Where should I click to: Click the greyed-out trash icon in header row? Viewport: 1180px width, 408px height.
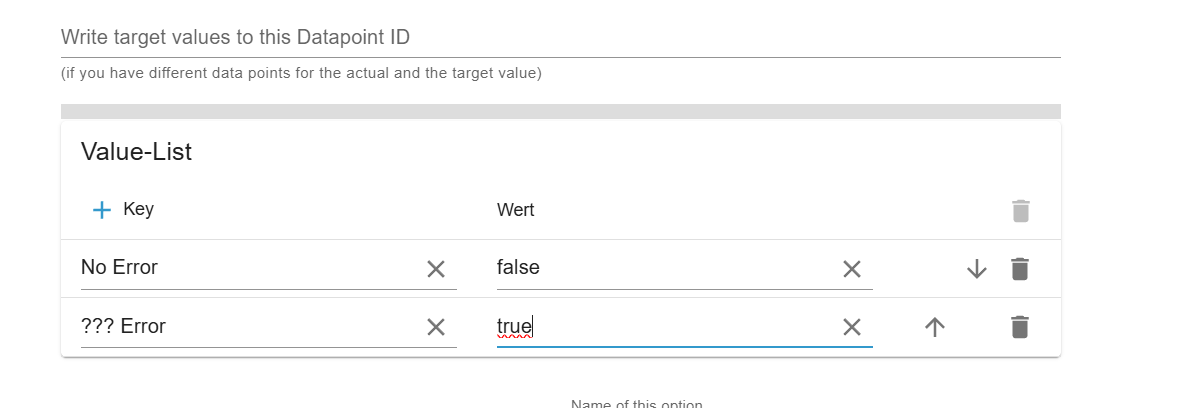click(1020, 211)
